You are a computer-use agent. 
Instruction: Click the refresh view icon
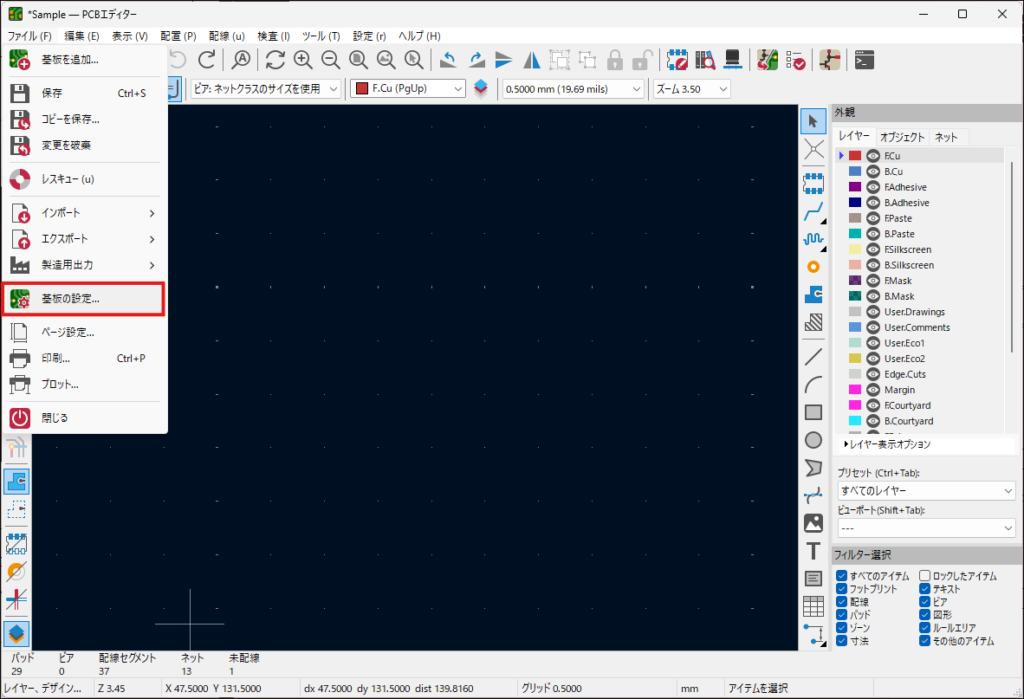(275, 59)
